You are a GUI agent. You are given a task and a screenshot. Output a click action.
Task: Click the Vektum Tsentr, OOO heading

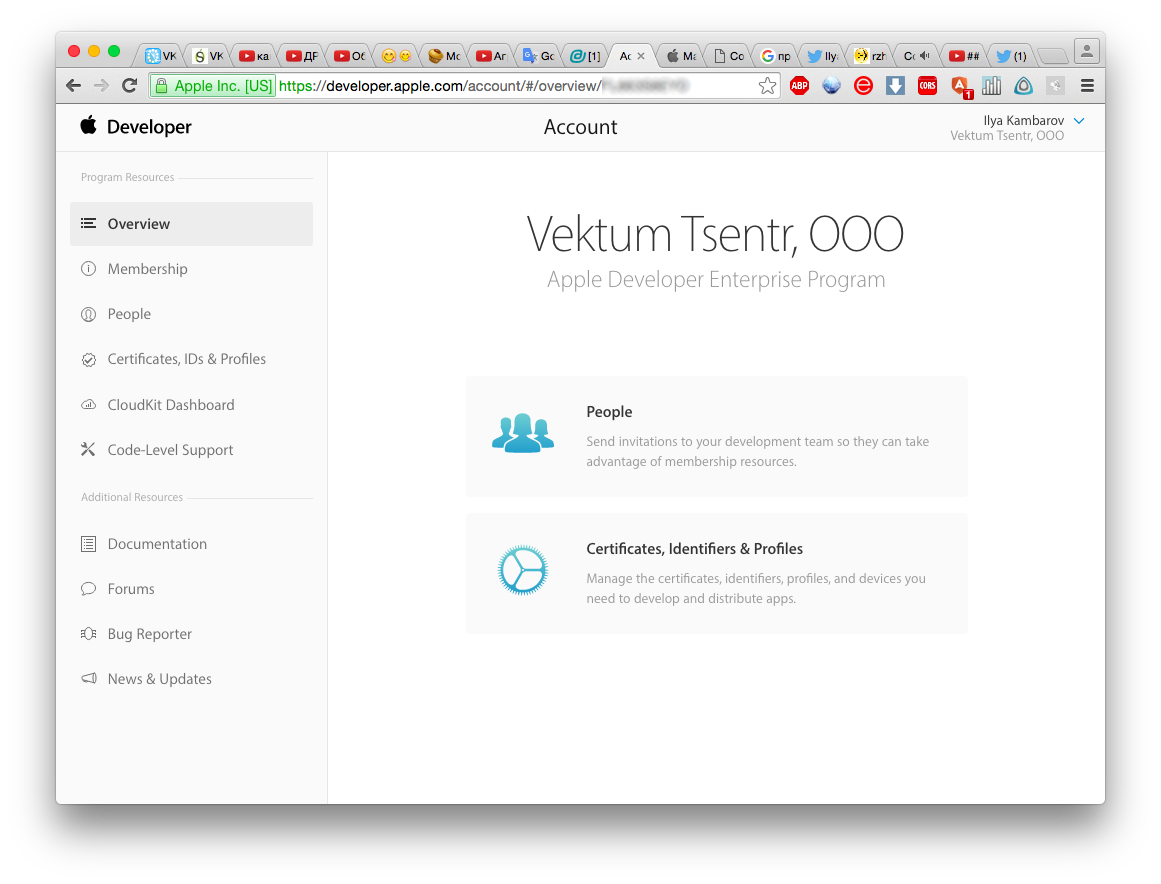(715, 235)
